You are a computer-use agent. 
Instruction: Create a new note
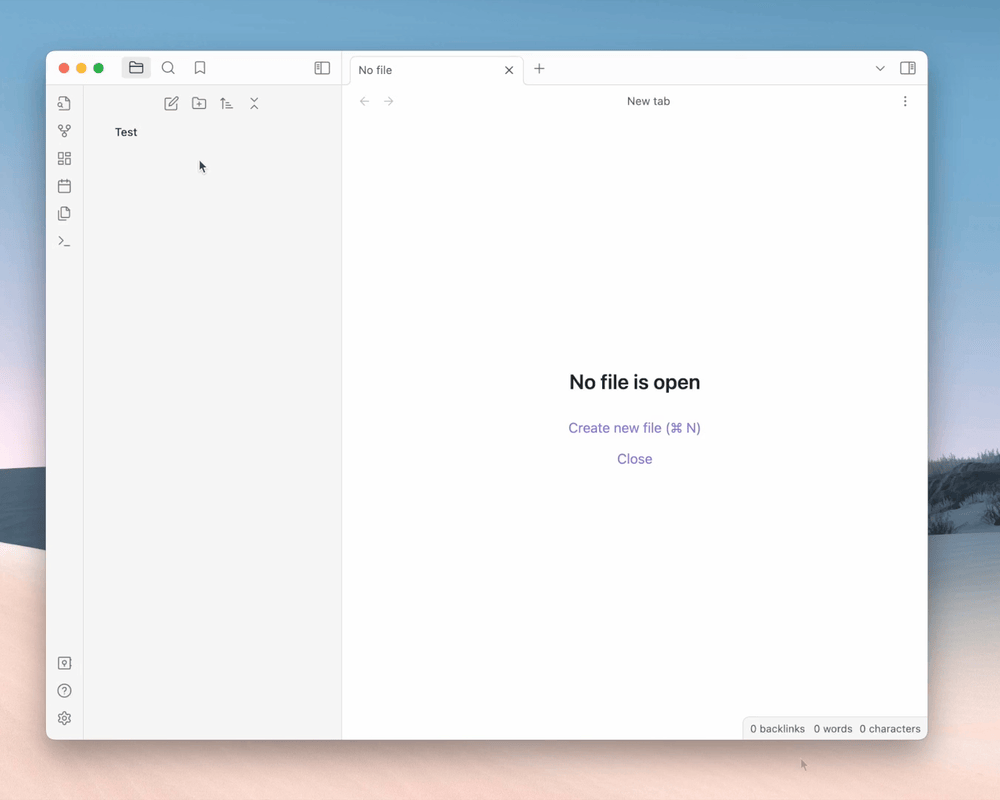(171, 103)
